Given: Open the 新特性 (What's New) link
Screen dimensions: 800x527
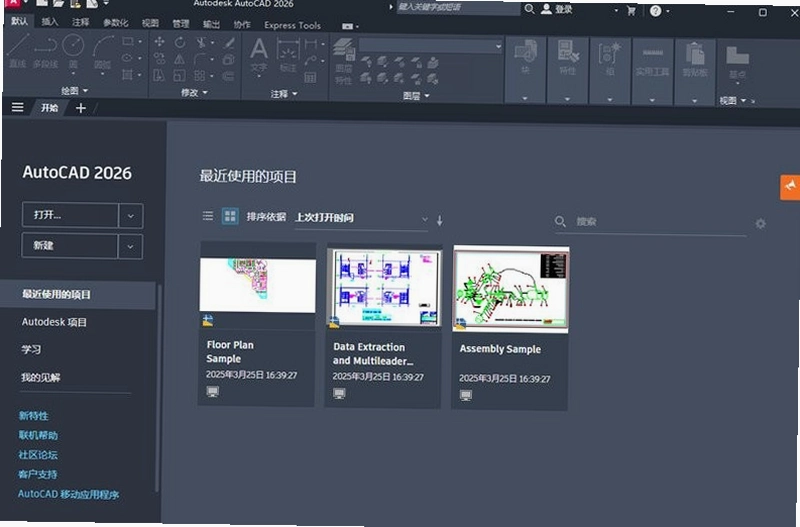Looking at the screenshot, I should pyautogui.click(x=34, y=416).
